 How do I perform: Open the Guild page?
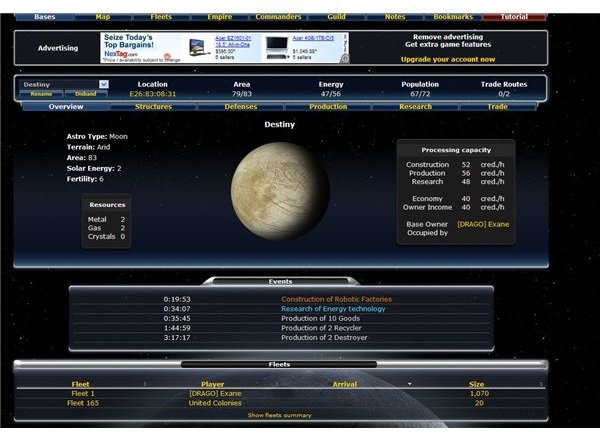click(336, 17)
